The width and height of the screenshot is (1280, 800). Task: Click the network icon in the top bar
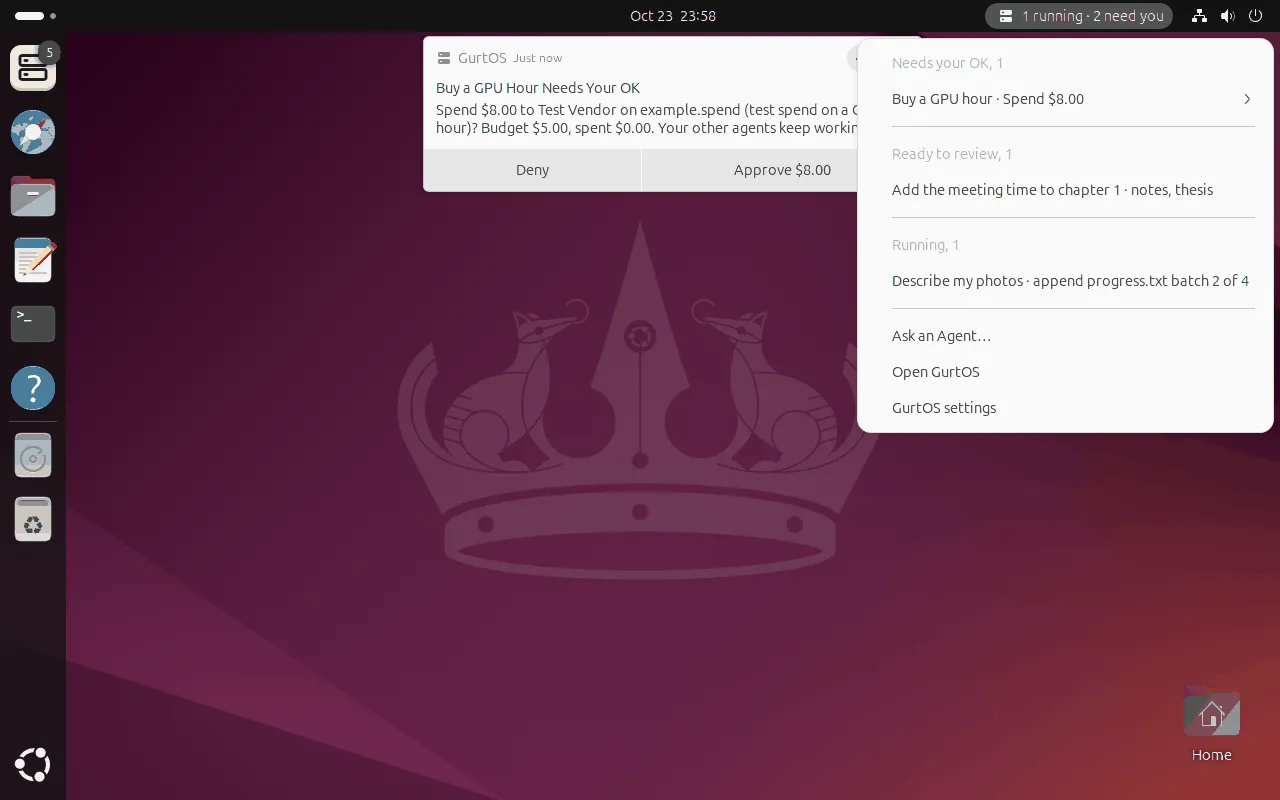pyautogui.click(x=1200, y=16)
